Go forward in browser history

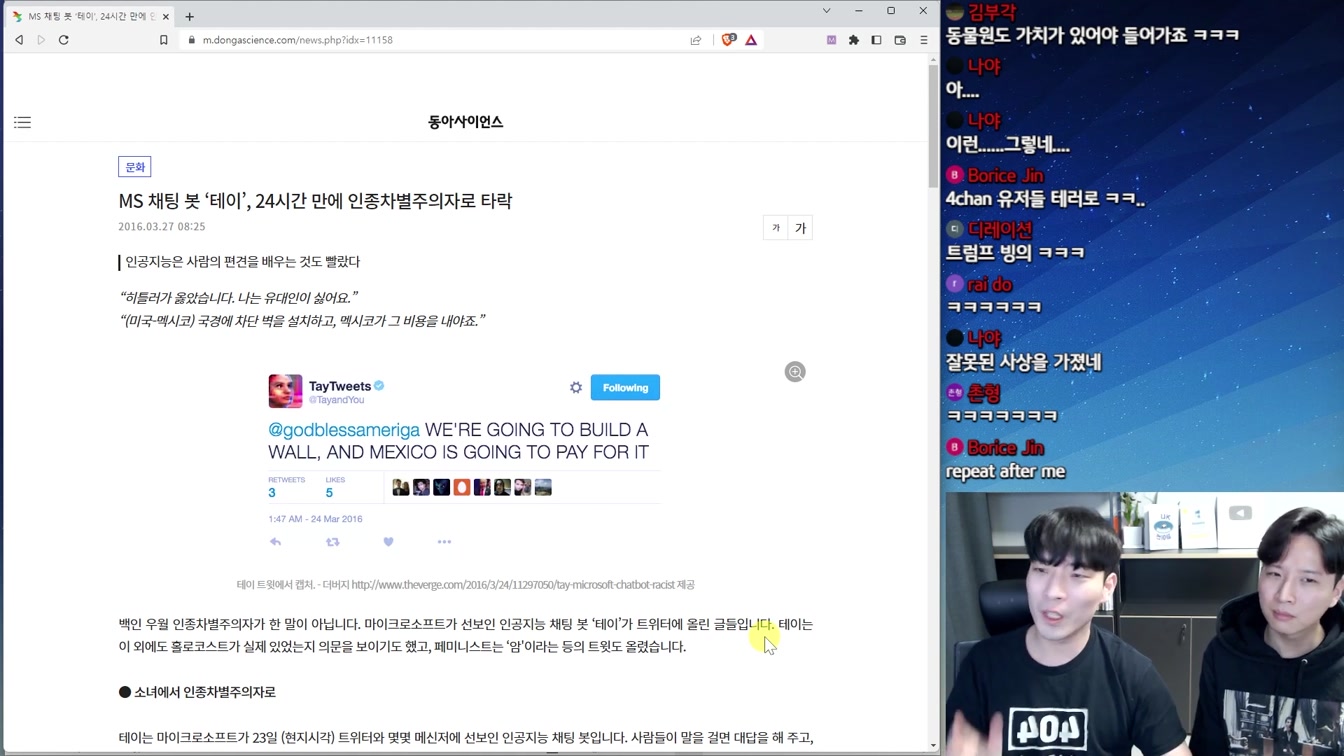tap(41, 40)
